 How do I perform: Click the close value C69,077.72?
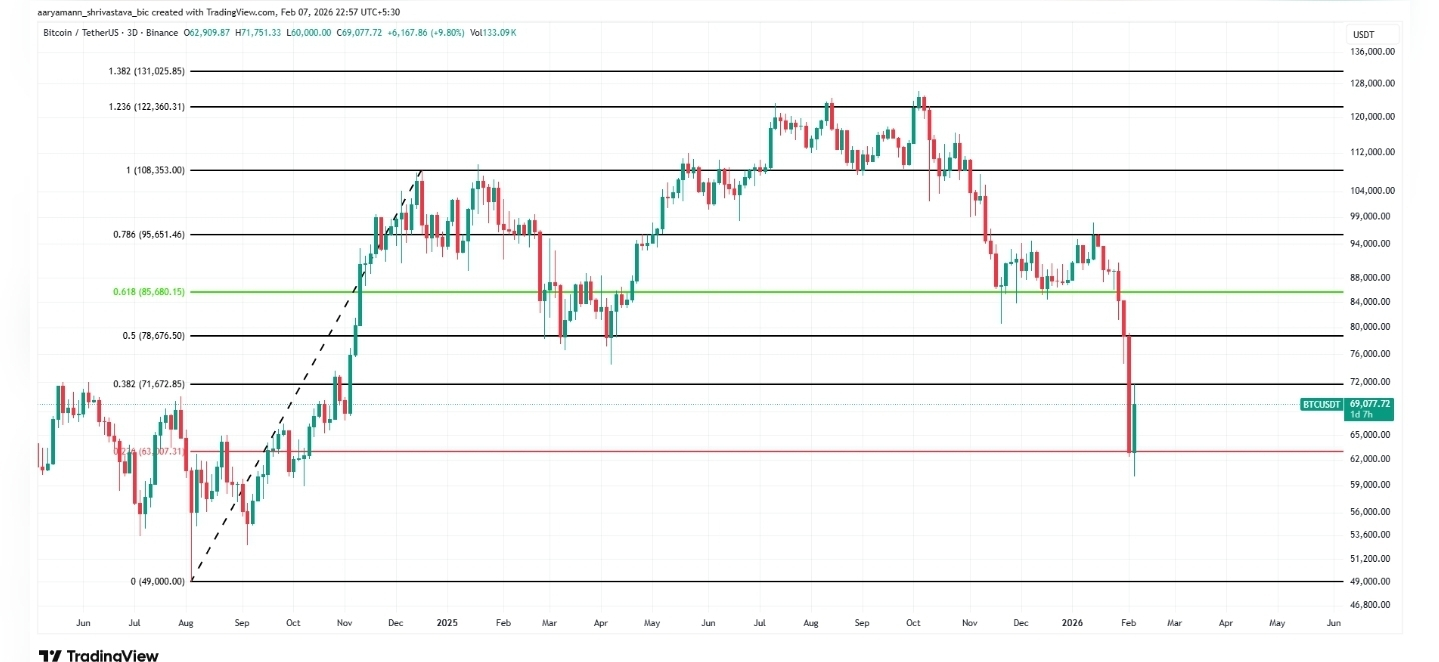tap(359, 33)
